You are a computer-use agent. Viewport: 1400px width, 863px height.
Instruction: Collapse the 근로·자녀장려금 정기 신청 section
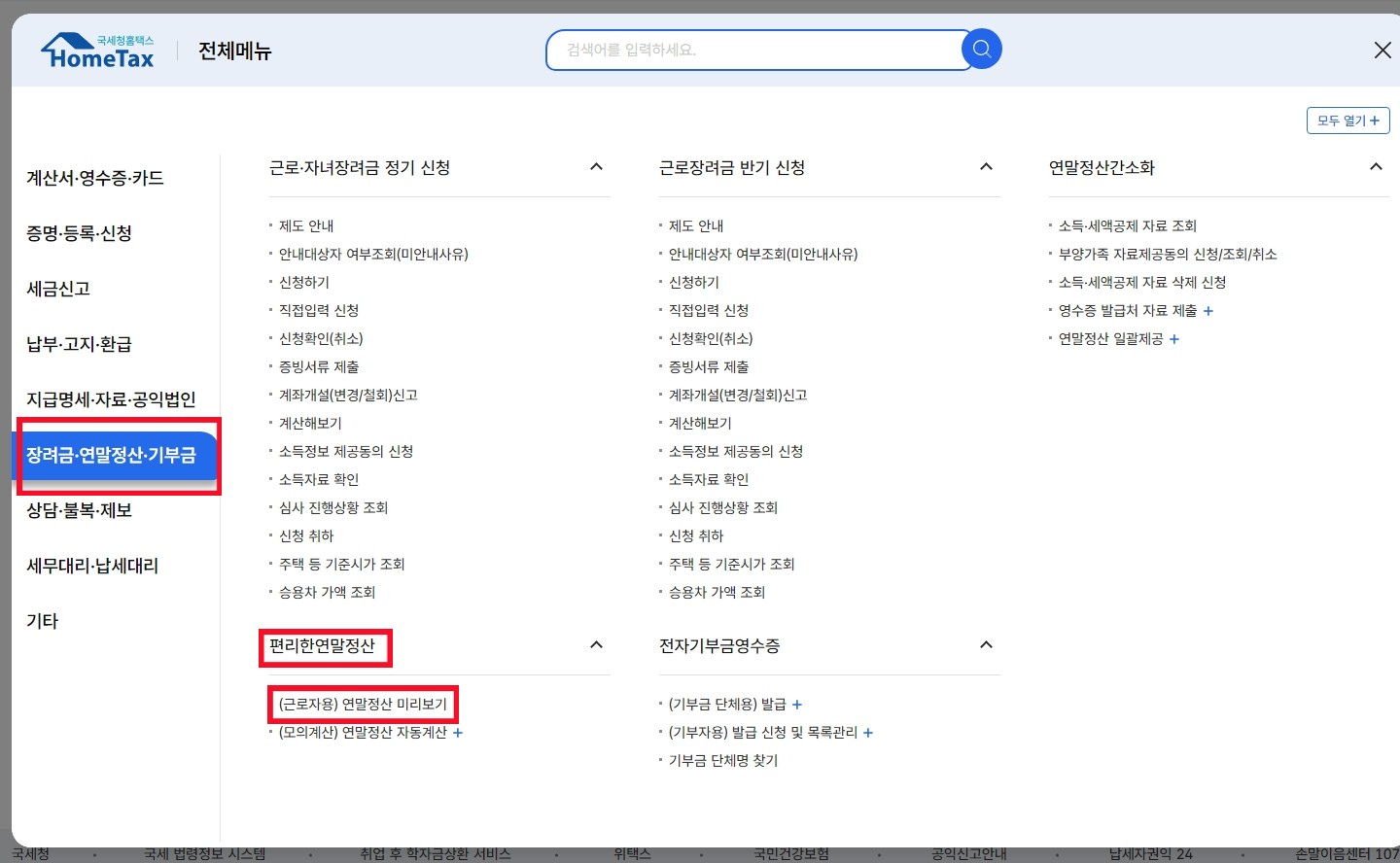pyautogui.click(x=596, y=166)
